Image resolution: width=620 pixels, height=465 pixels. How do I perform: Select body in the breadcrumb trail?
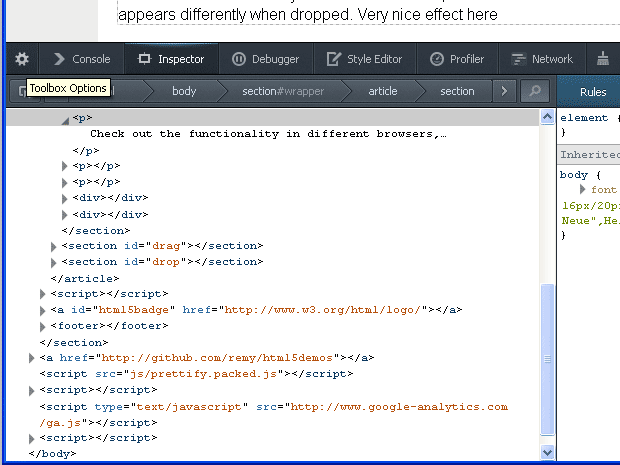click(184, 91)
